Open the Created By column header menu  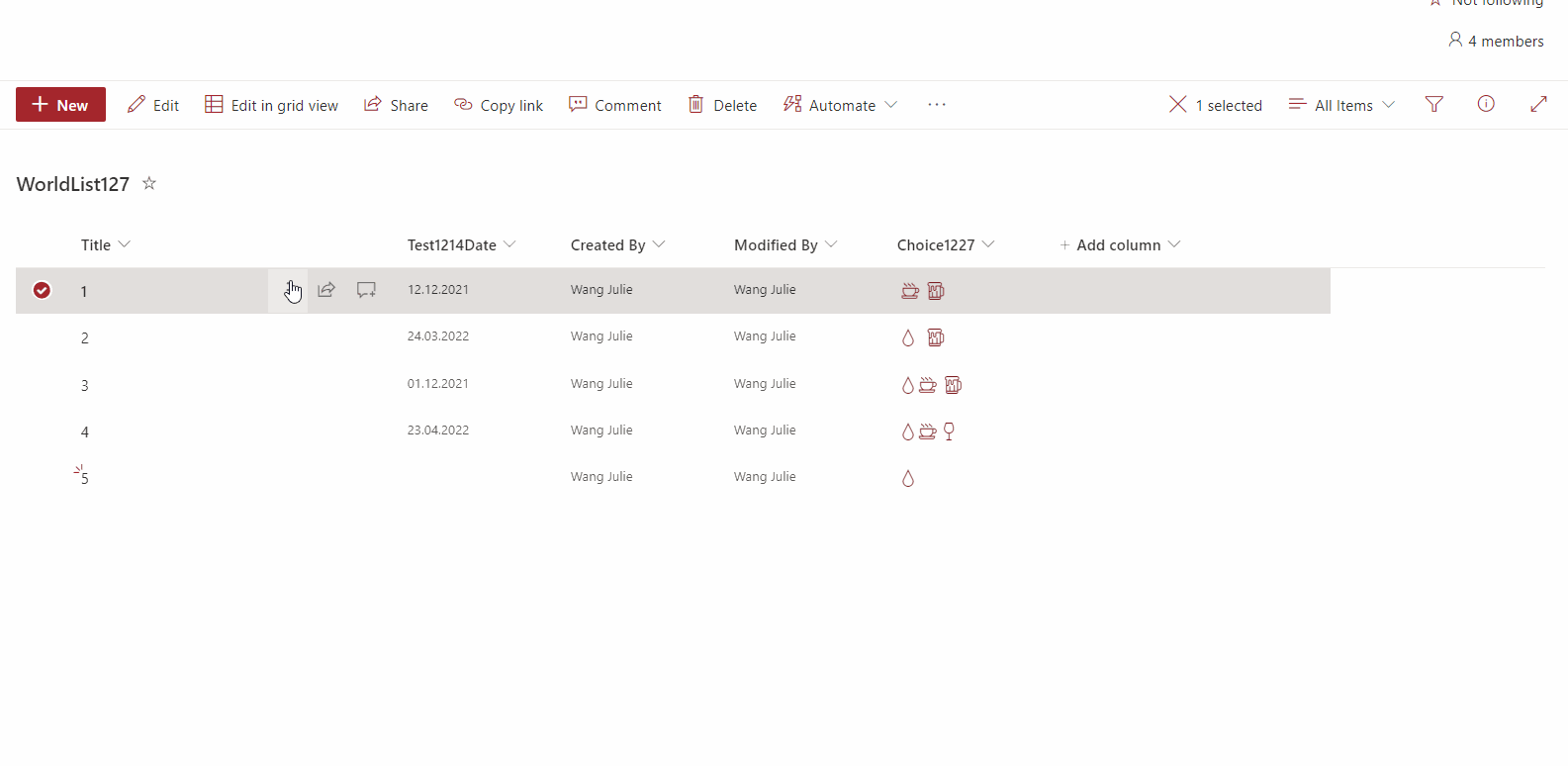pyautogui.click(x=617, y=244)
